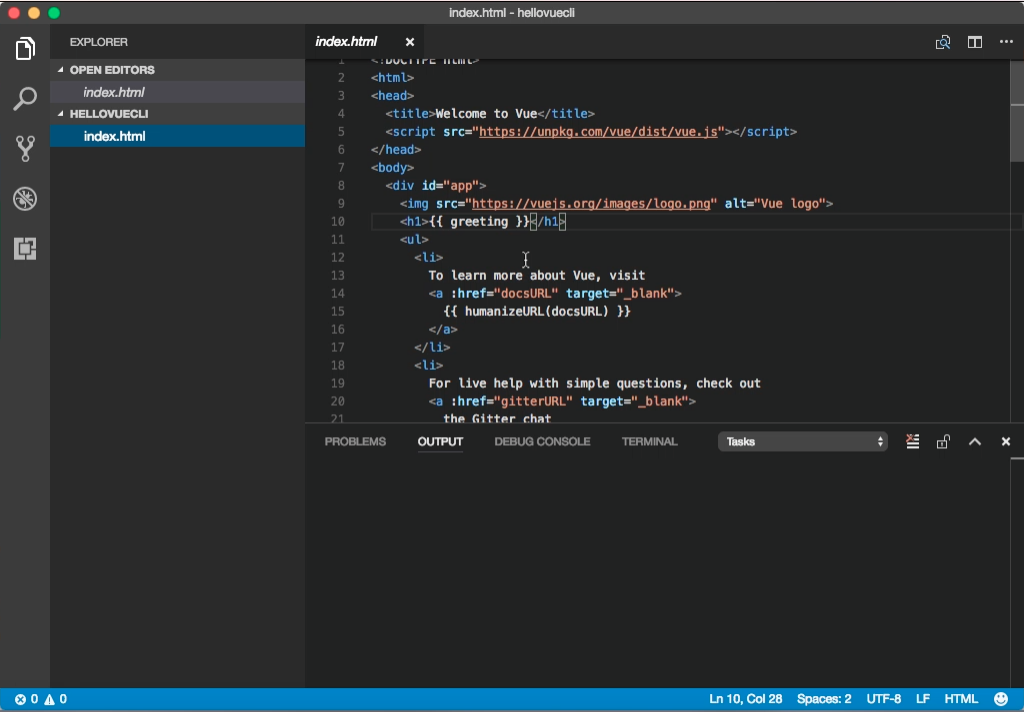Open the Extensions view icon
This screenshot has height=712, width=1024.
[25, 248]
